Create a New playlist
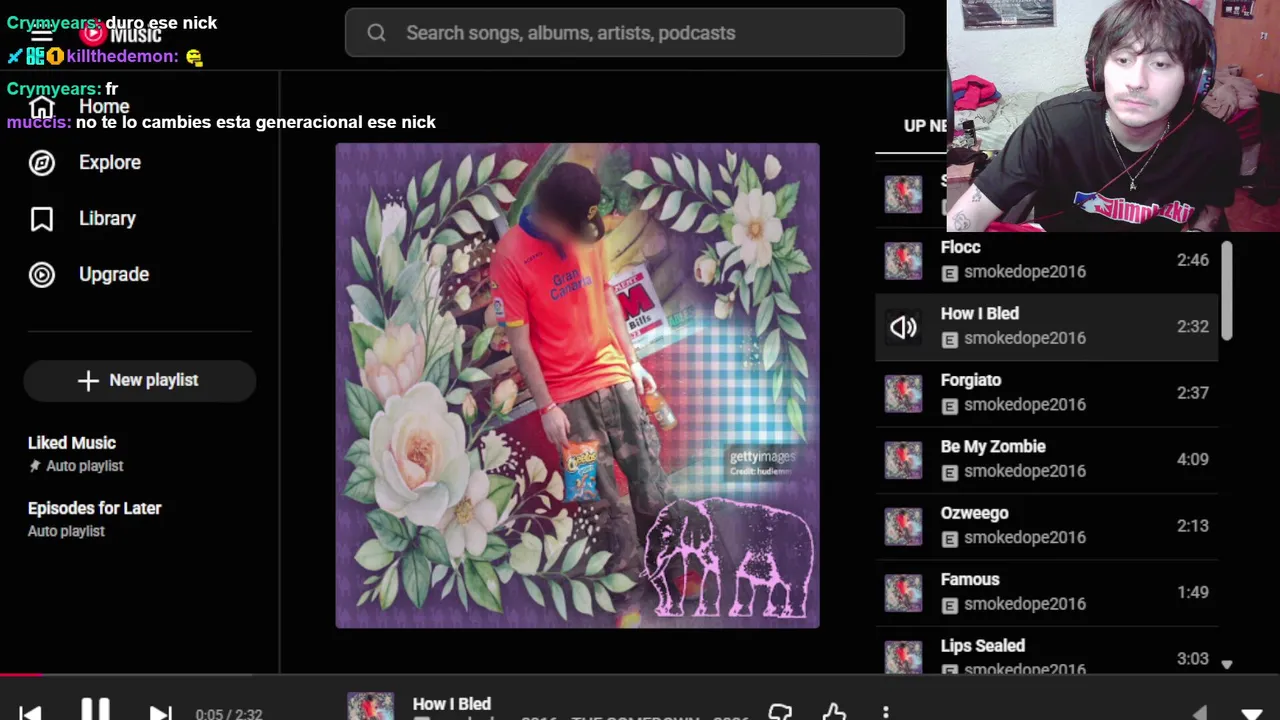This screenshot has height=720, width=1280. click(x=139, y=380)
